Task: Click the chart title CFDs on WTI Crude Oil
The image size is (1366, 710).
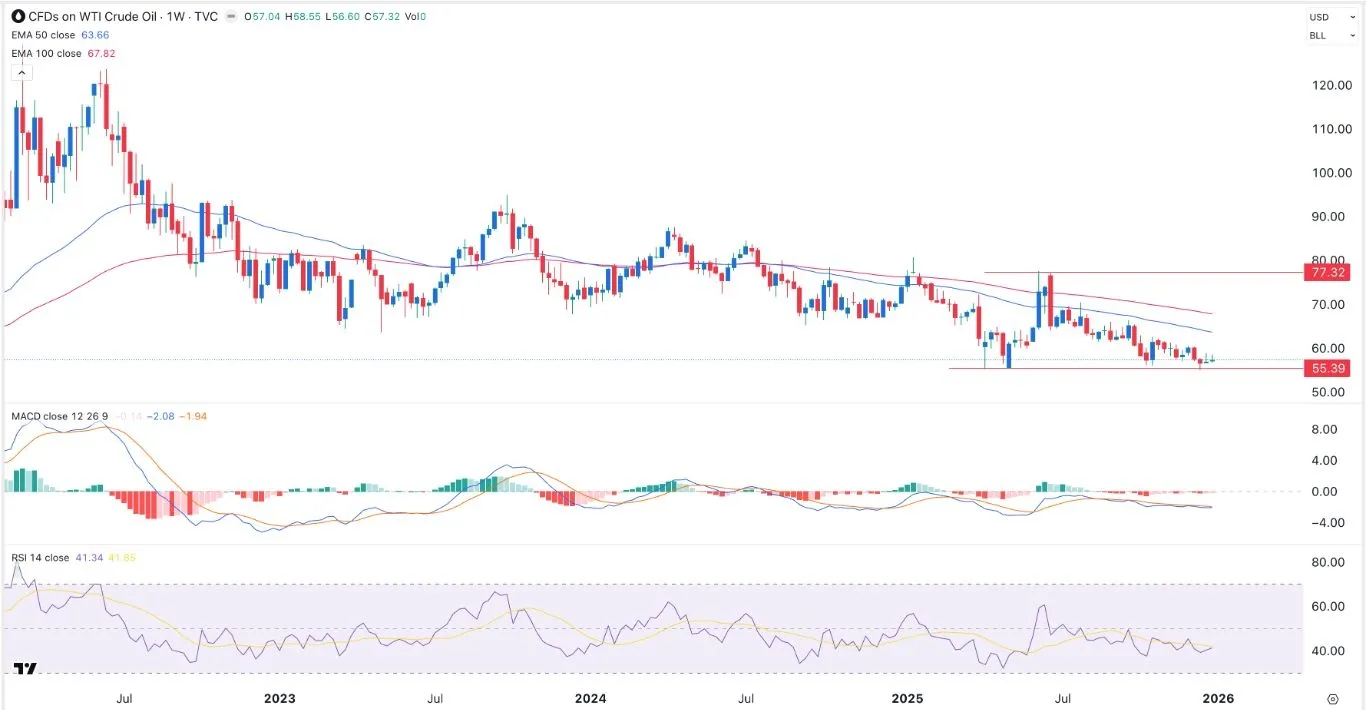Action: [x=95, y=18]
